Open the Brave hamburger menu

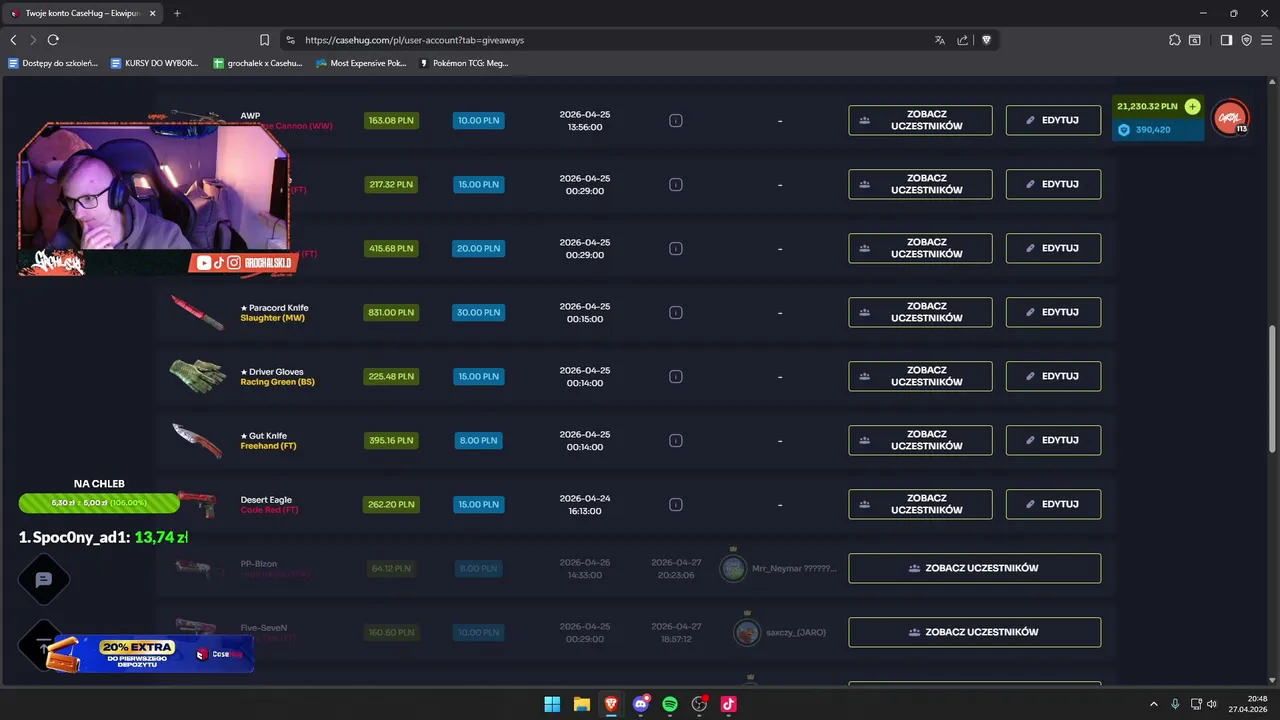[1266, 40]
